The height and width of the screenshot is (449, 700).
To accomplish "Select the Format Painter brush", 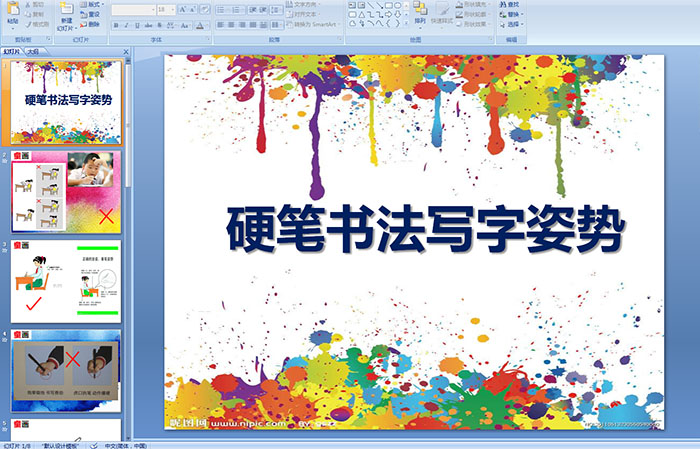I will click(x=37, y=24).
